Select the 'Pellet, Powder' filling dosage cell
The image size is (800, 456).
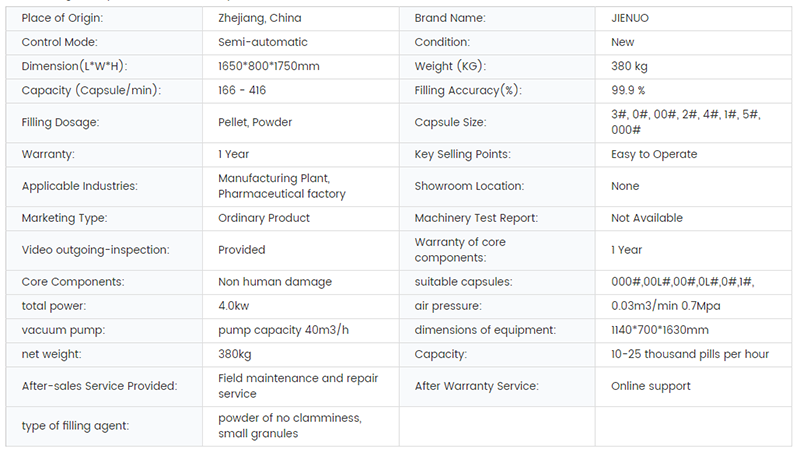tap(255, 122)
